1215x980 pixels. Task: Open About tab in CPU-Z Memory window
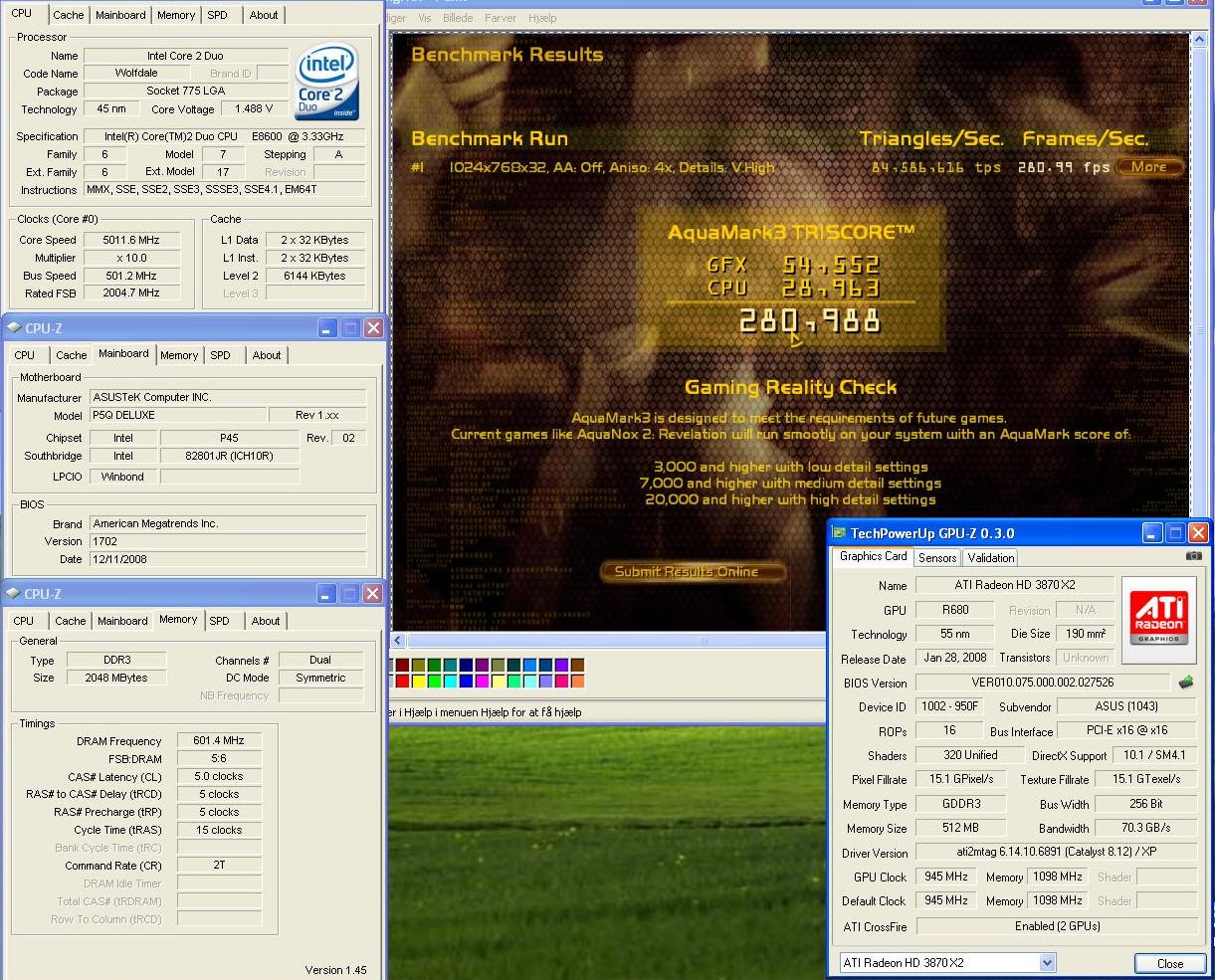(266, 621)
